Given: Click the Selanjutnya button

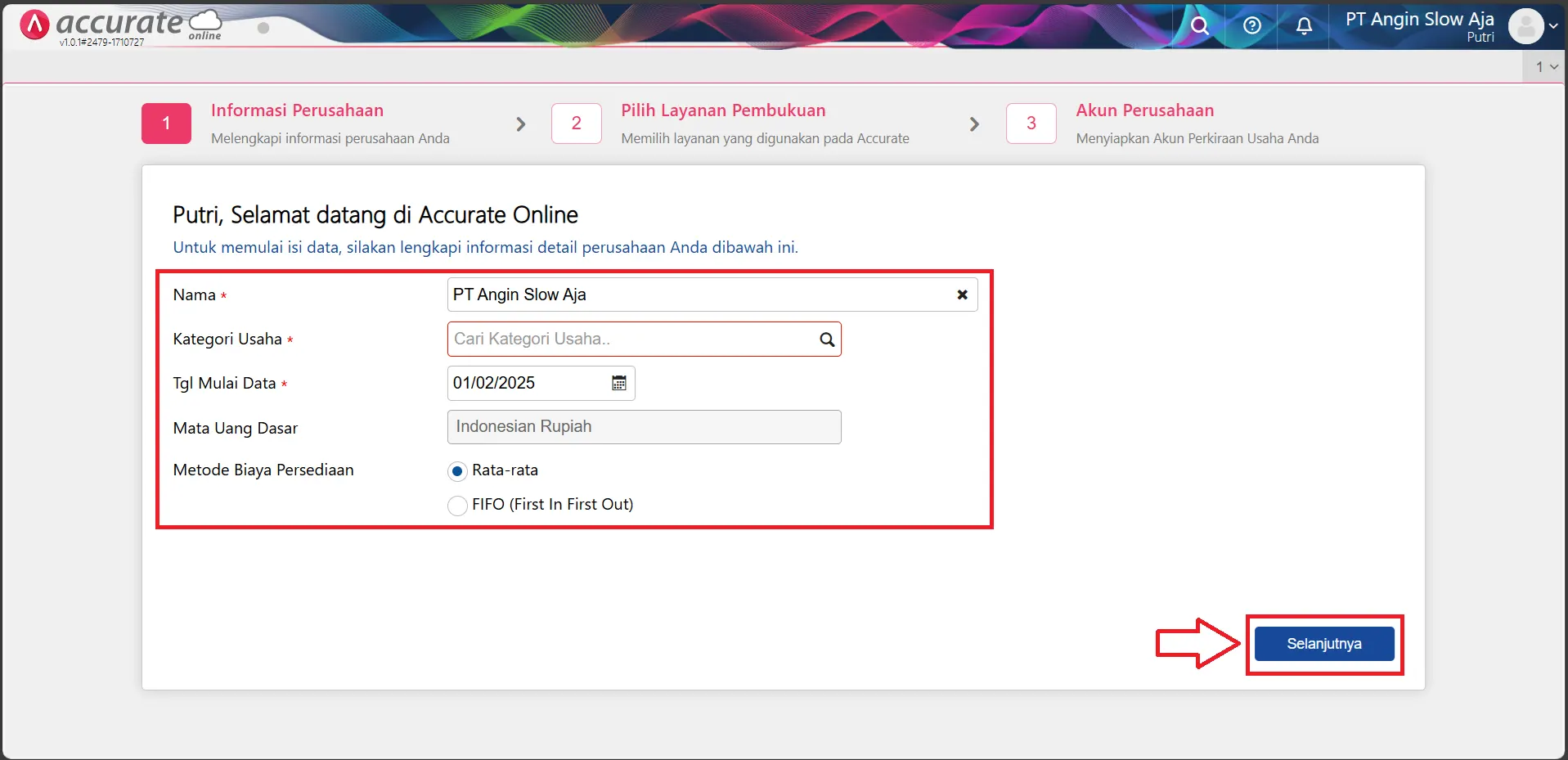Looking at the screenshot, I should click(1324, 644).
